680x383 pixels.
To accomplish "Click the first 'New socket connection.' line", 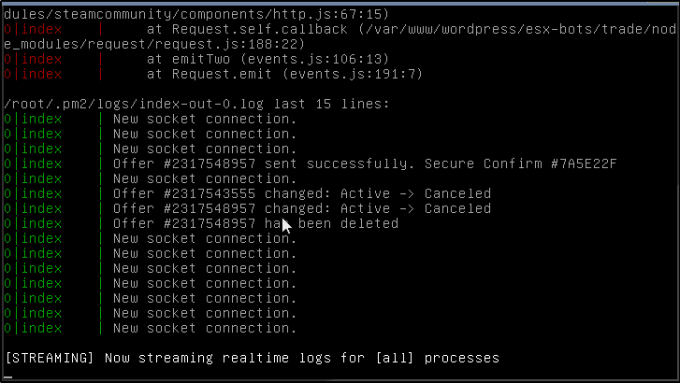I will coord(205,119).
